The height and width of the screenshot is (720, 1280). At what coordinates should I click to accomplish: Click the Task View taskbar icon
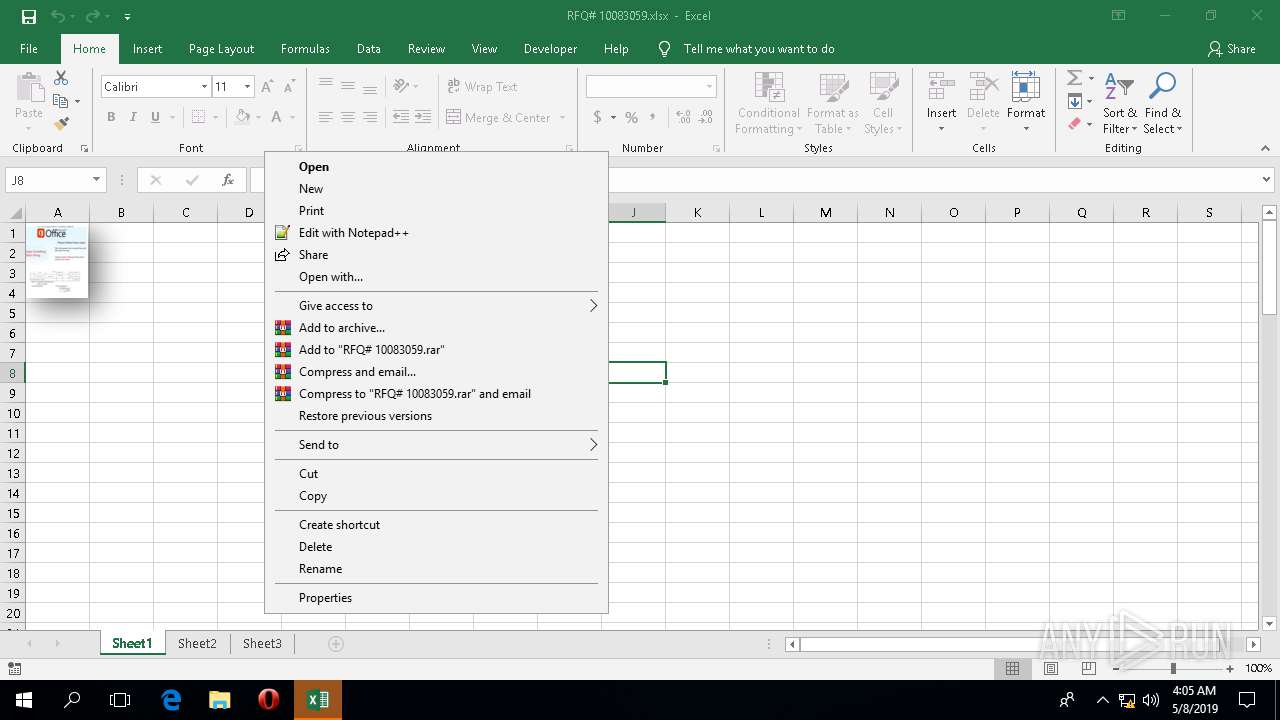point(120,700)
